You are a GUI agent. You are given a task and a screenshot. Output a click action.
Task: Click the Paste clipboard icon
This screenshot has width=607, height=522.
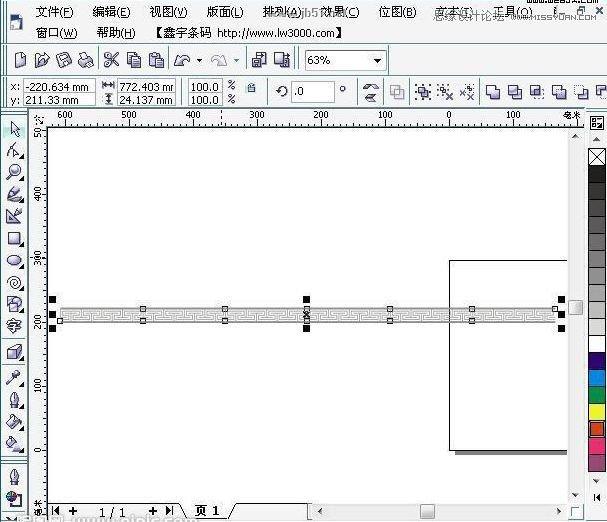[x=156, y=60]
